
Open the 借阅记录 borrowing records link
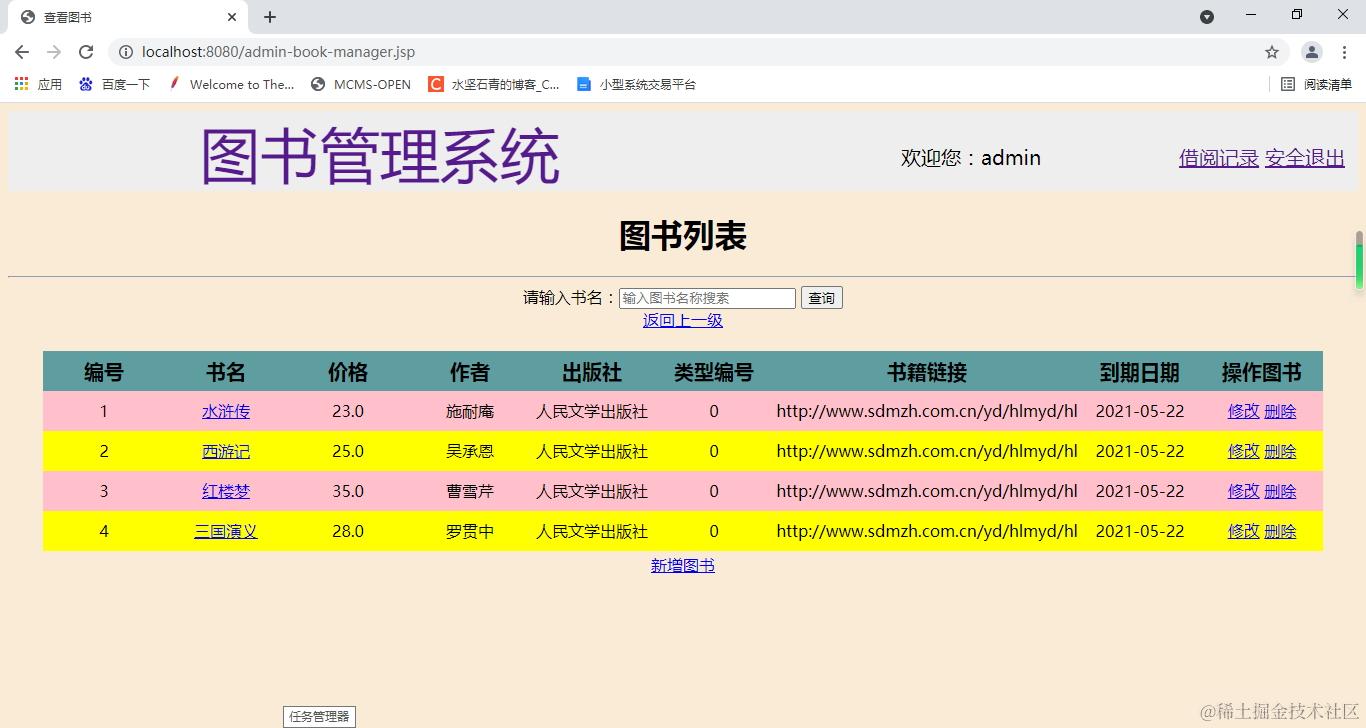coord(1217,157)
